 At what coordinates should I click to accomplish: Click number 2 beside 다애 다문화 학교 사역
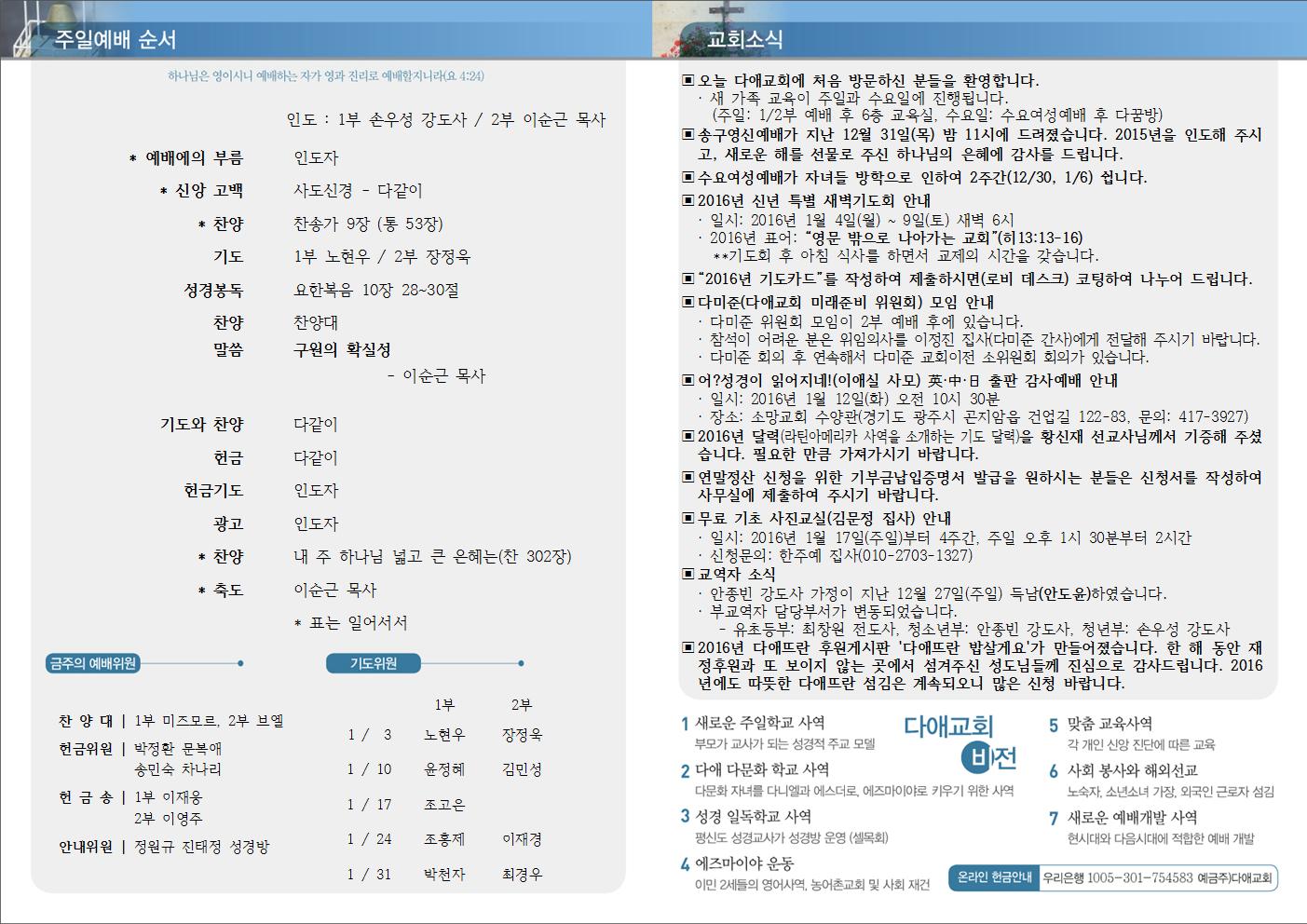(685, 771)
